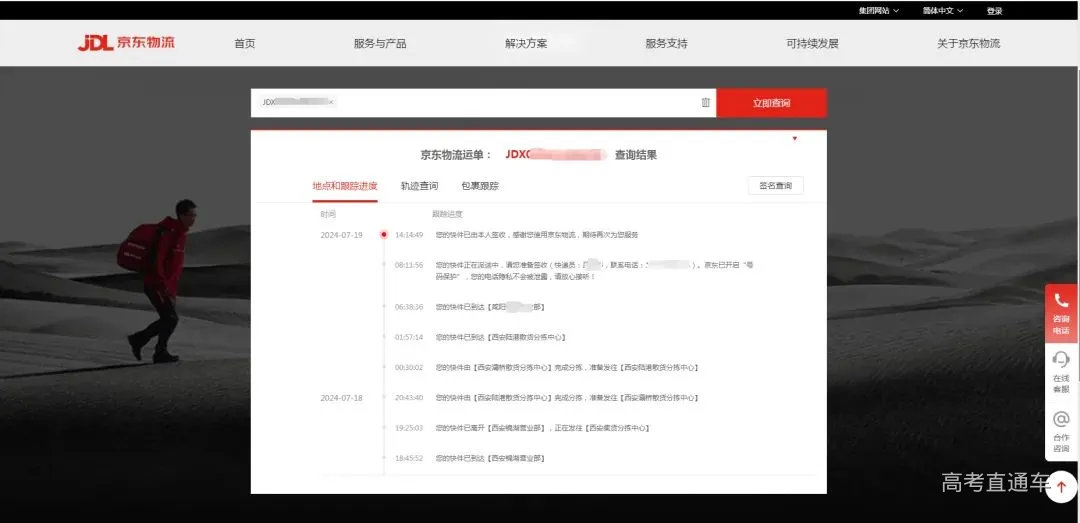
Task: Click the 2024-07-18 date label
Action: 341,398
